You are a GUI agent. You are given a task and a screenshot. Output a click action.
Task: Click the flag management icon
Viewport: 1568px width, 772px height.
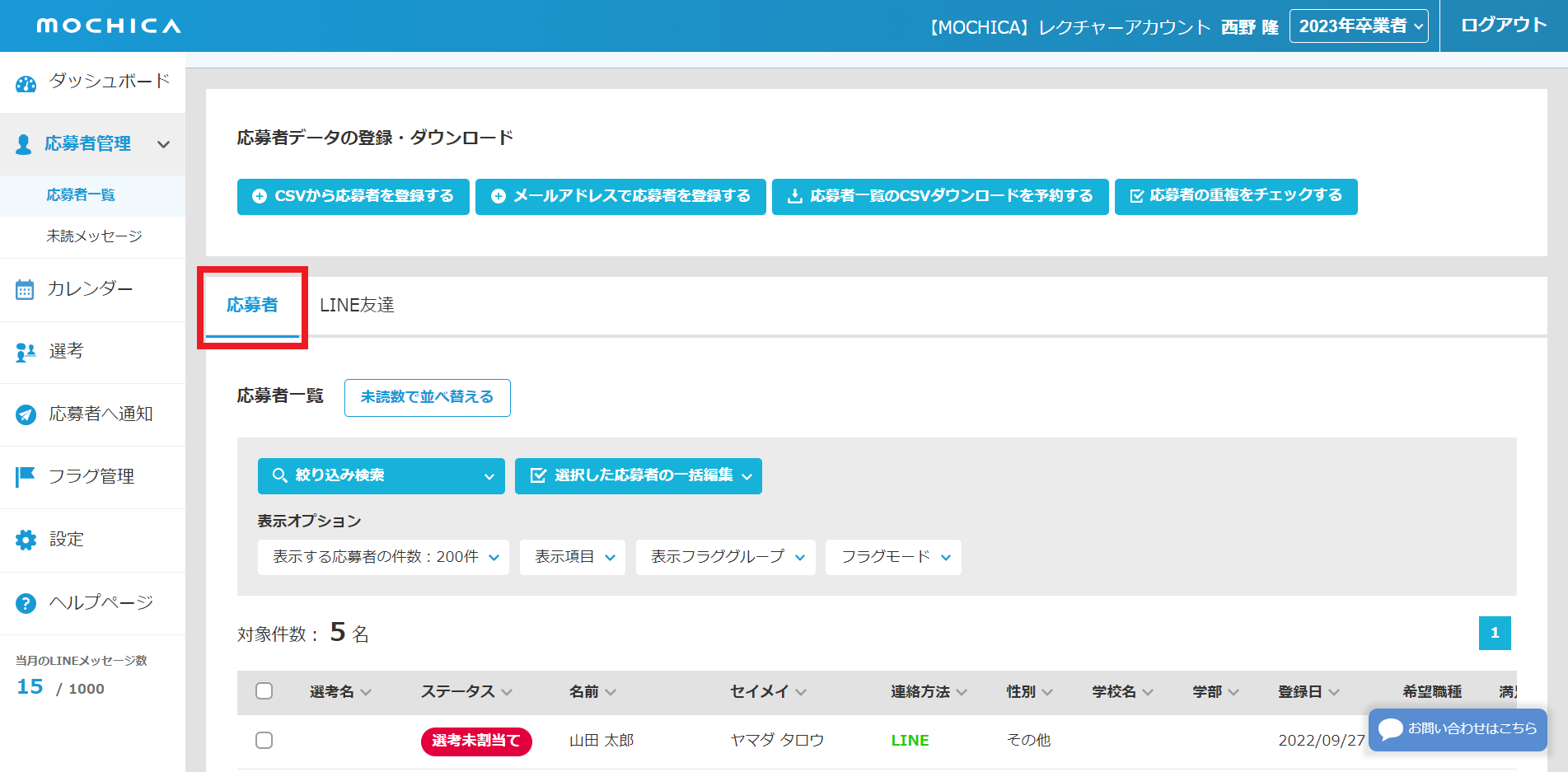point(26,477)
